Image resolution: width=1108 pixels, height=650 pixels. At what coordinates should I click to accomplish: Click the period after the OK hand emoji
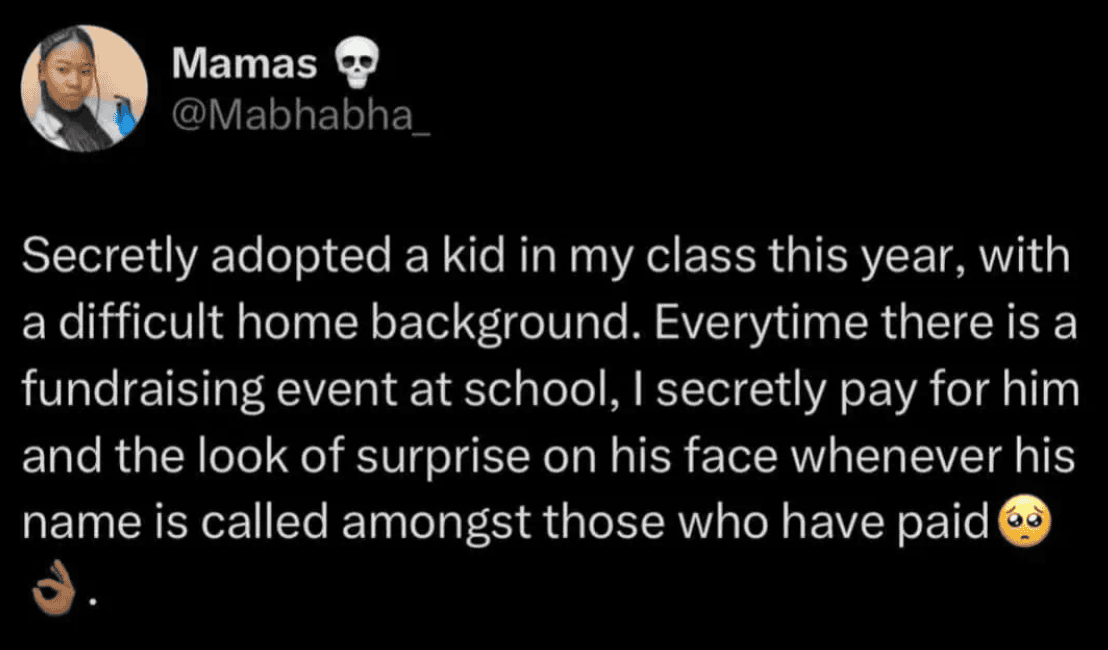(92, 602)
